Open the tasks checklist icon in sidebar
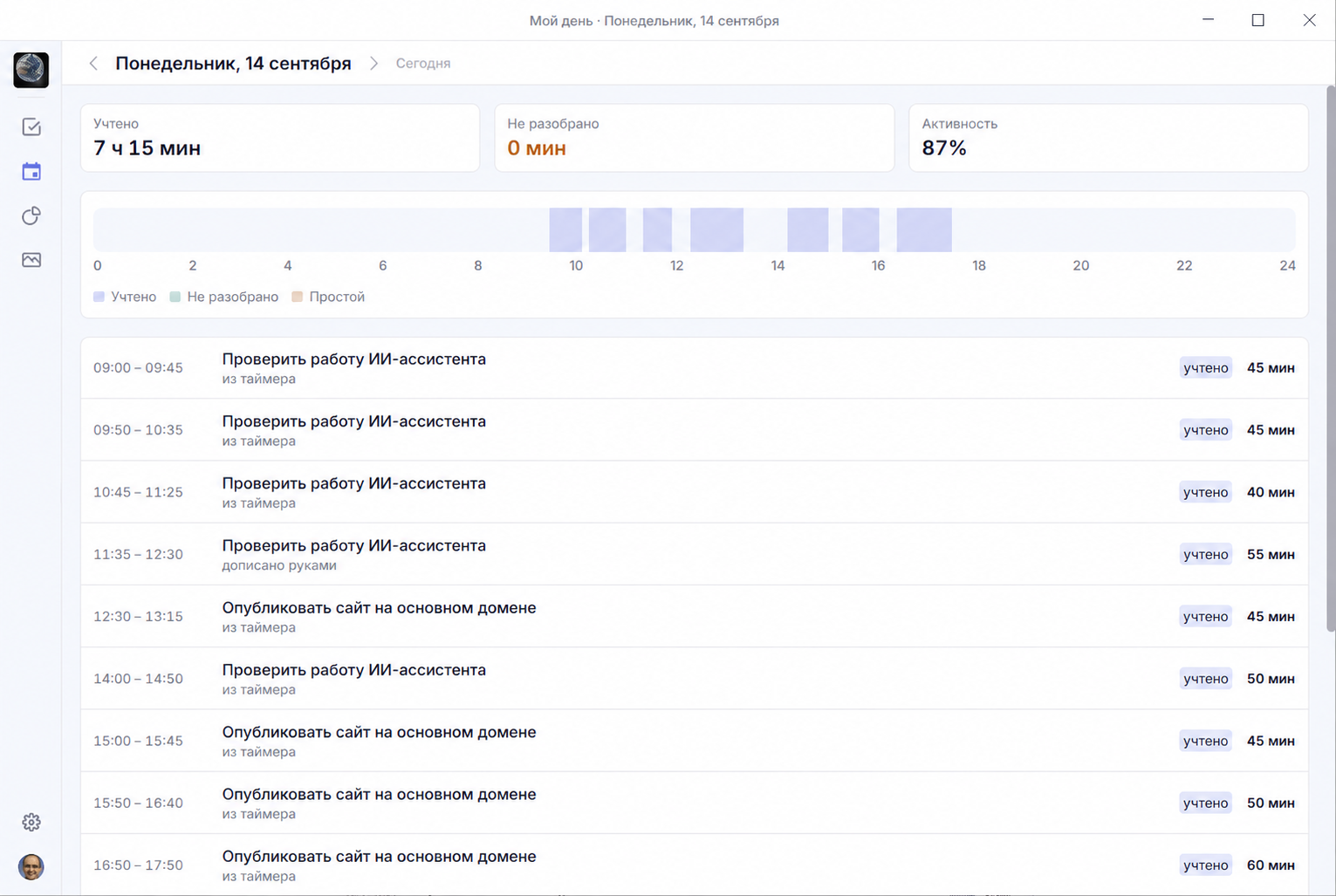Image resolution: width=1336 pixels, height=896 pixels. pyautogui.click(x=31, y=127)
